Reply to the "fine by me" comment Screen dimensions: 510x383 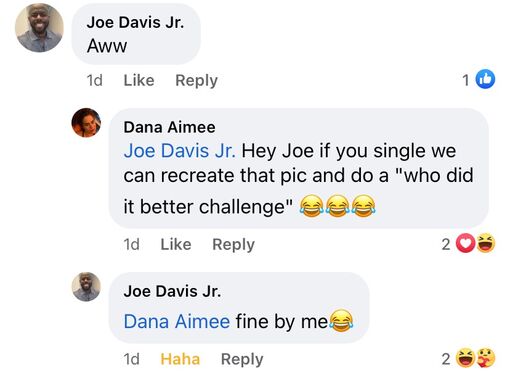[242, 359]
